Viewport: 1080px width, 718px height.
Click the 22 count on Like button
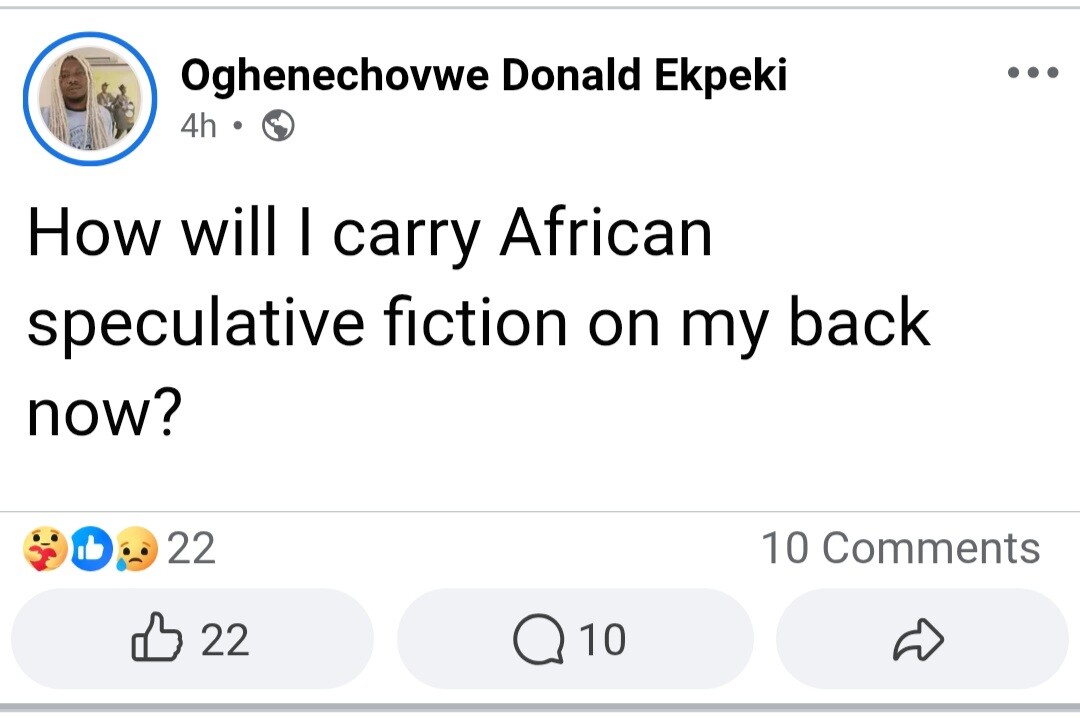click(225, 640)
